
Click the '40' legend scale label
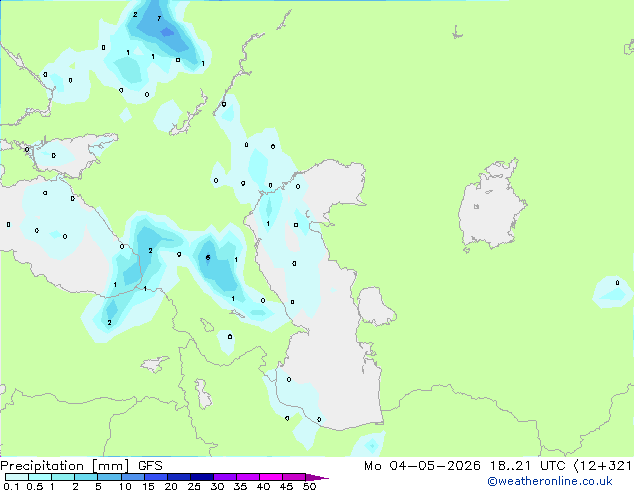(263, 486)
